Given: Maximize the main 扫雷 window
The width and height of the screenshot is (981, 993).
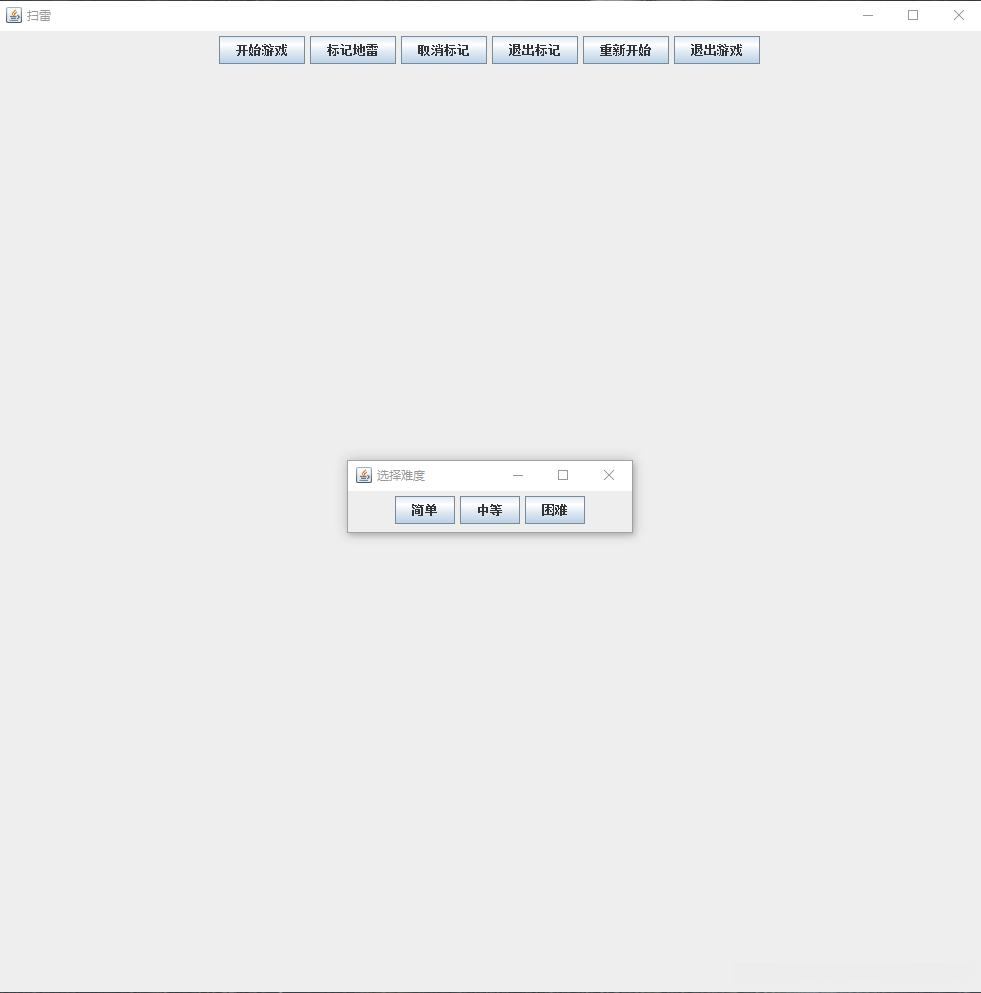Looking at the screenshot, I should click(912, 14).
